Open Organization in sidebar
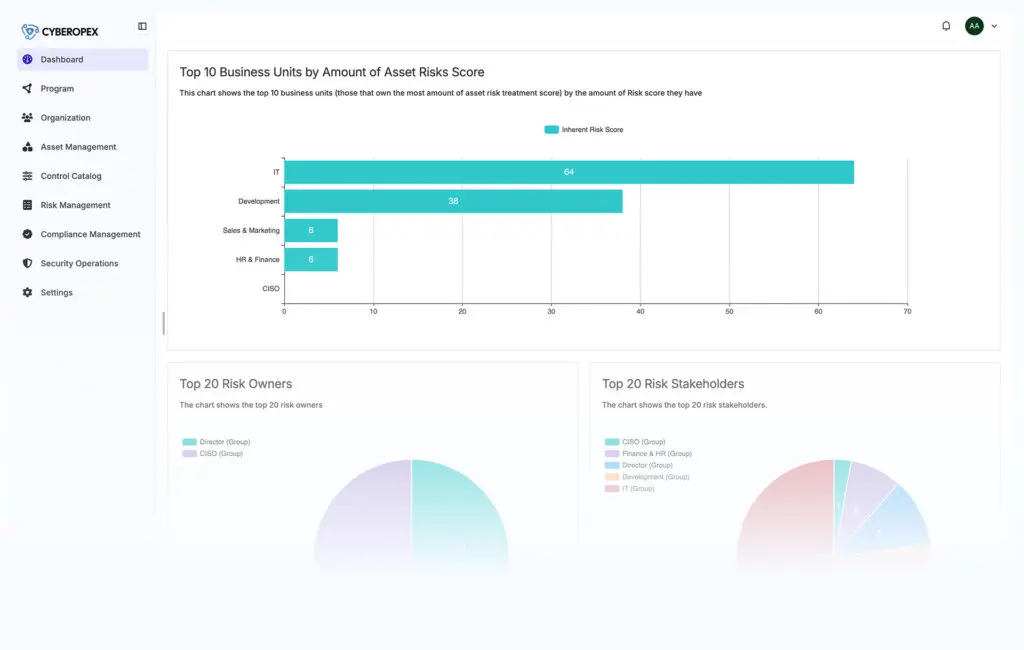1024x650 pixels. pos(83,118)
